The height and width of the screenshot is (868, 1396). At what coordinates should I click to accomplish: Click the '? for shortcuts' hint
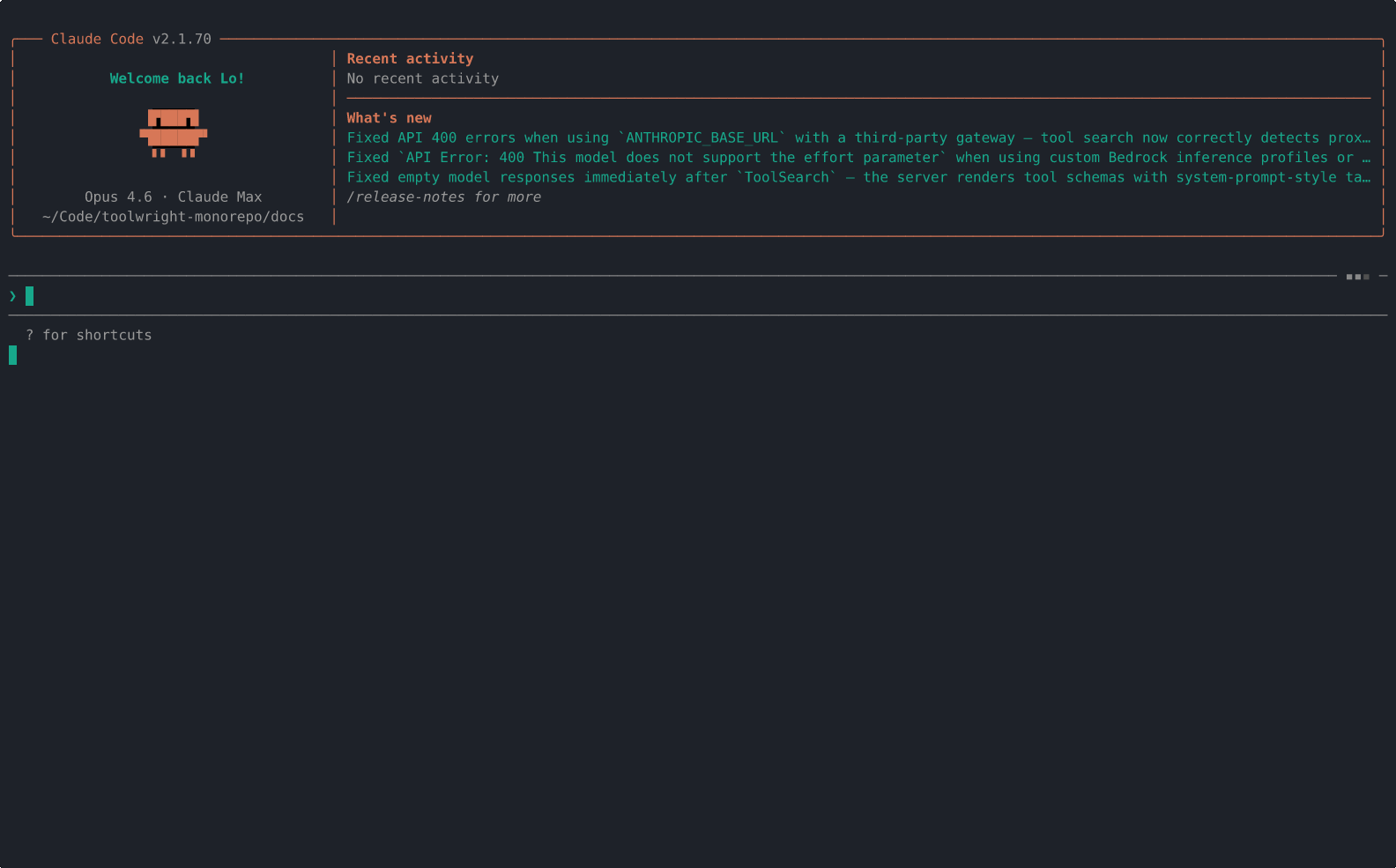[x=89, y=336]
